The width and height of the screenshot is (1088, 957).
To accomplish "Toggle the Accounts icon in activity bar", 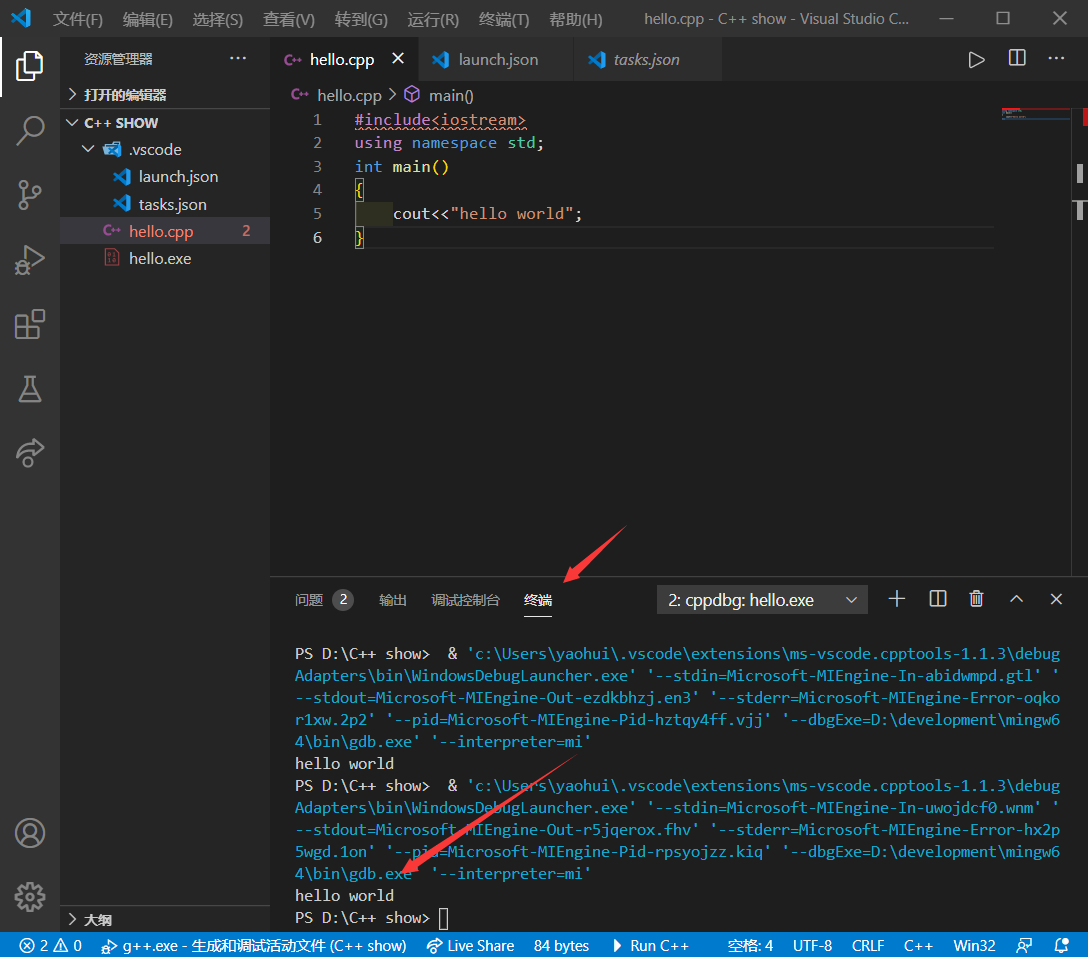I will [30, 833].
